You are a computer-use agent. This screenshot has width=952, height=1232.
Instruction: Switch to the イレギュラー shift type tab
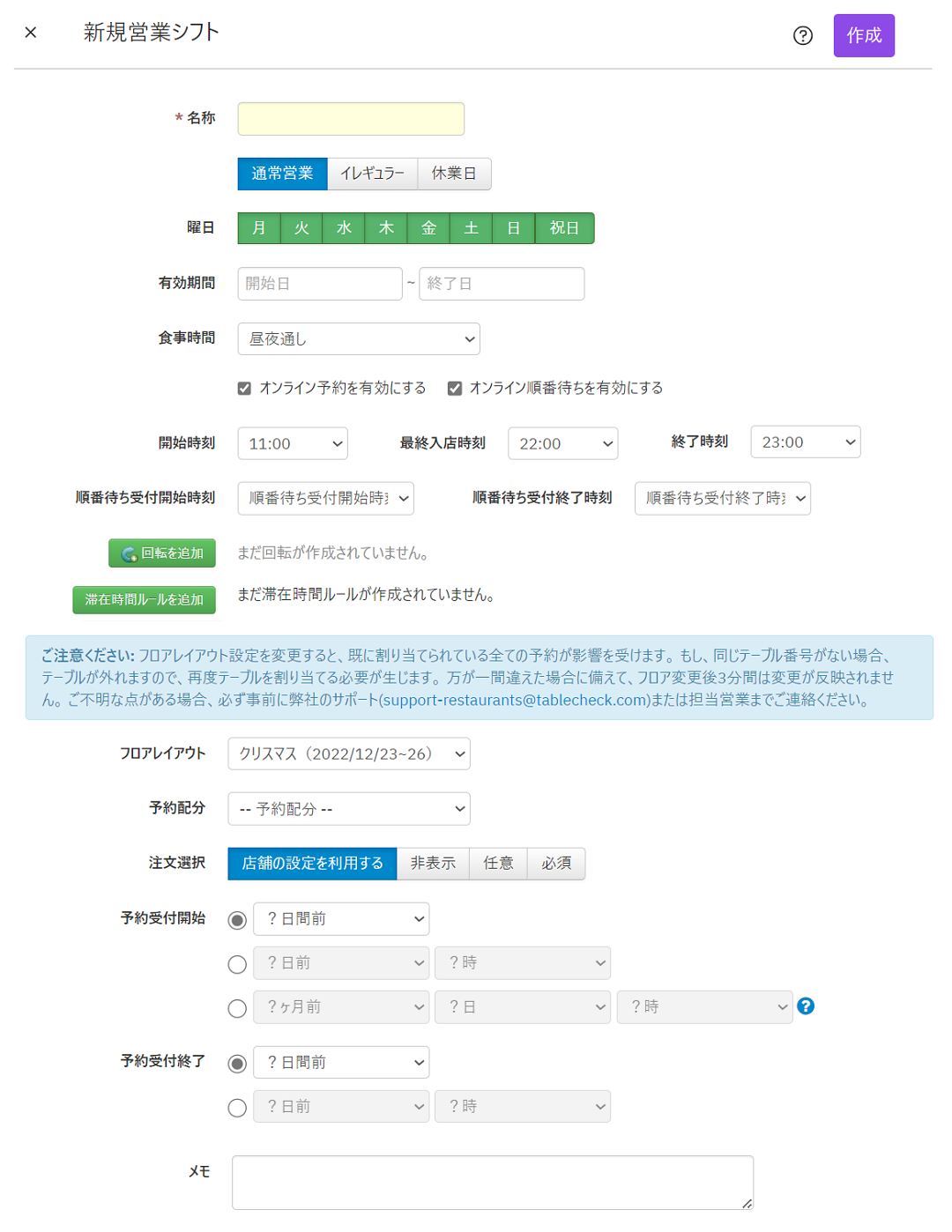(x=372, y=174)
